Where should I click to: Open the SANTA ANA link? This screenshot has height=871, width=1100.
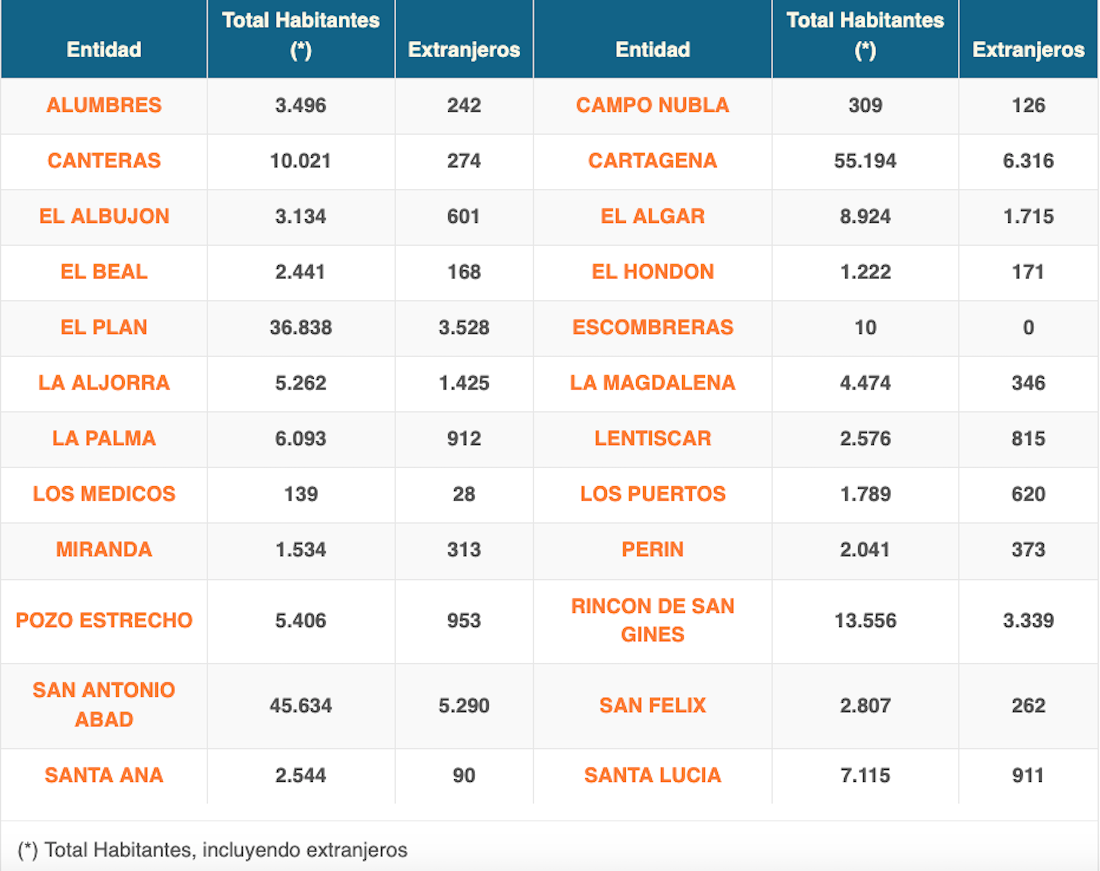(104, 775)
